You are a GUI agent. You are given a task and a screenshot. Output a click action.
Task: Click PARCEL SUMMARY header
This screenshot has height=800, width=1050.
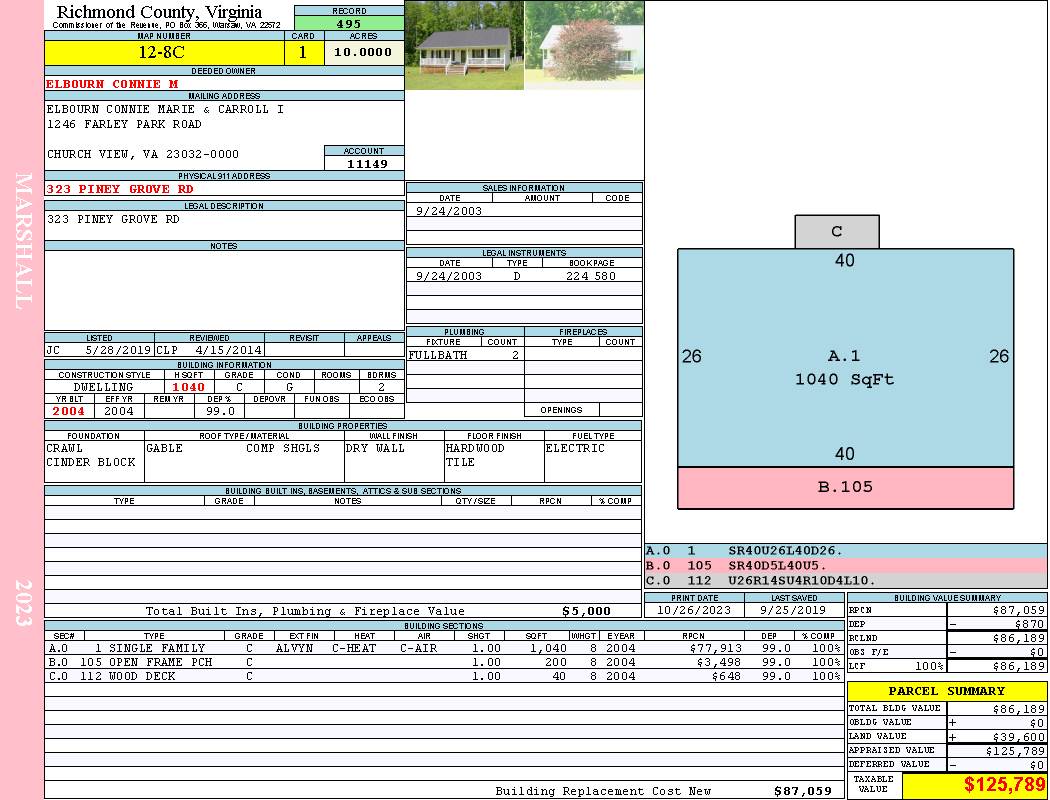pyautogui.click(x=947, y=691)
